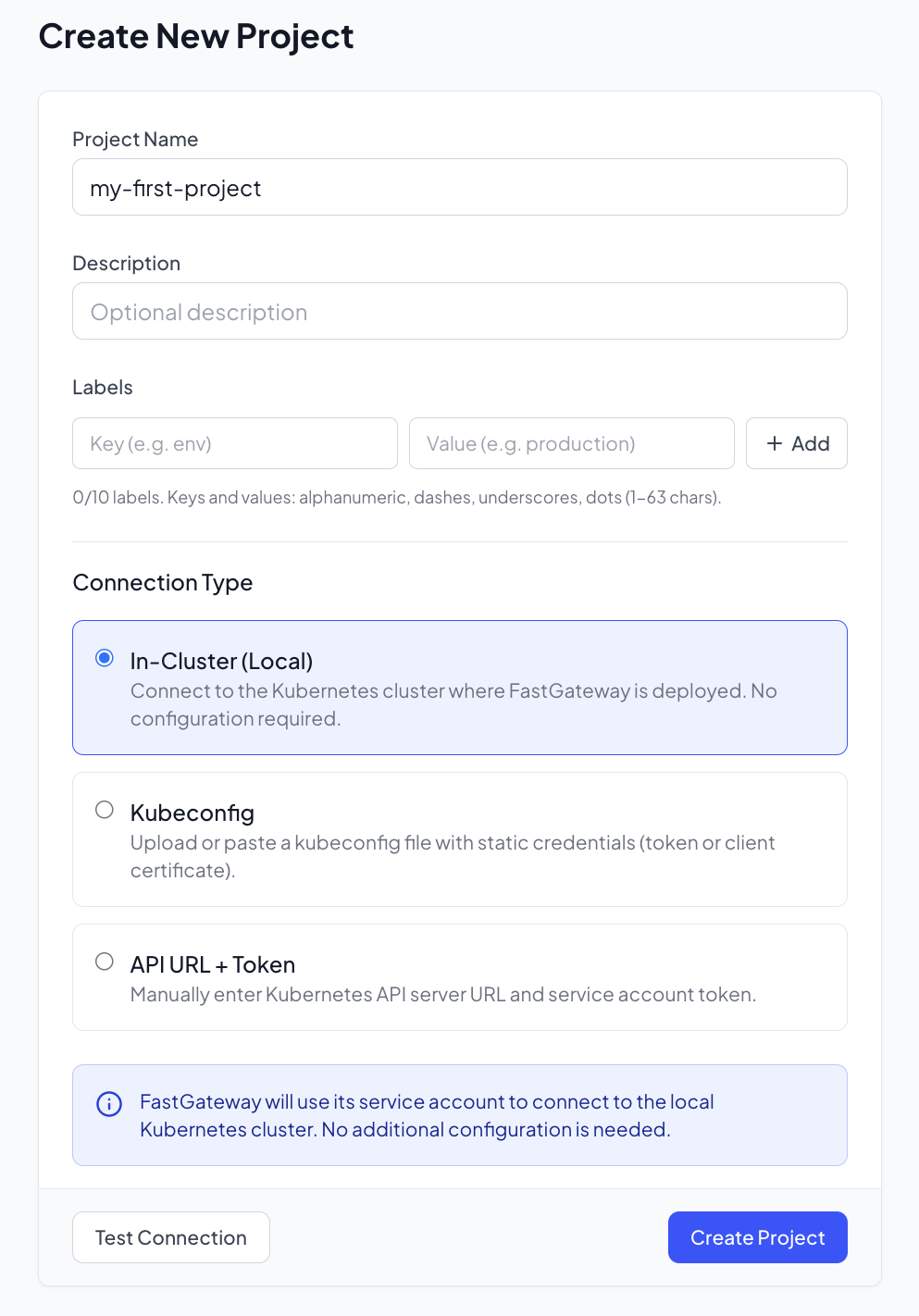The image size is (919, 1316).
Task: Focus the Project Name input field
Action: [459, 188]
